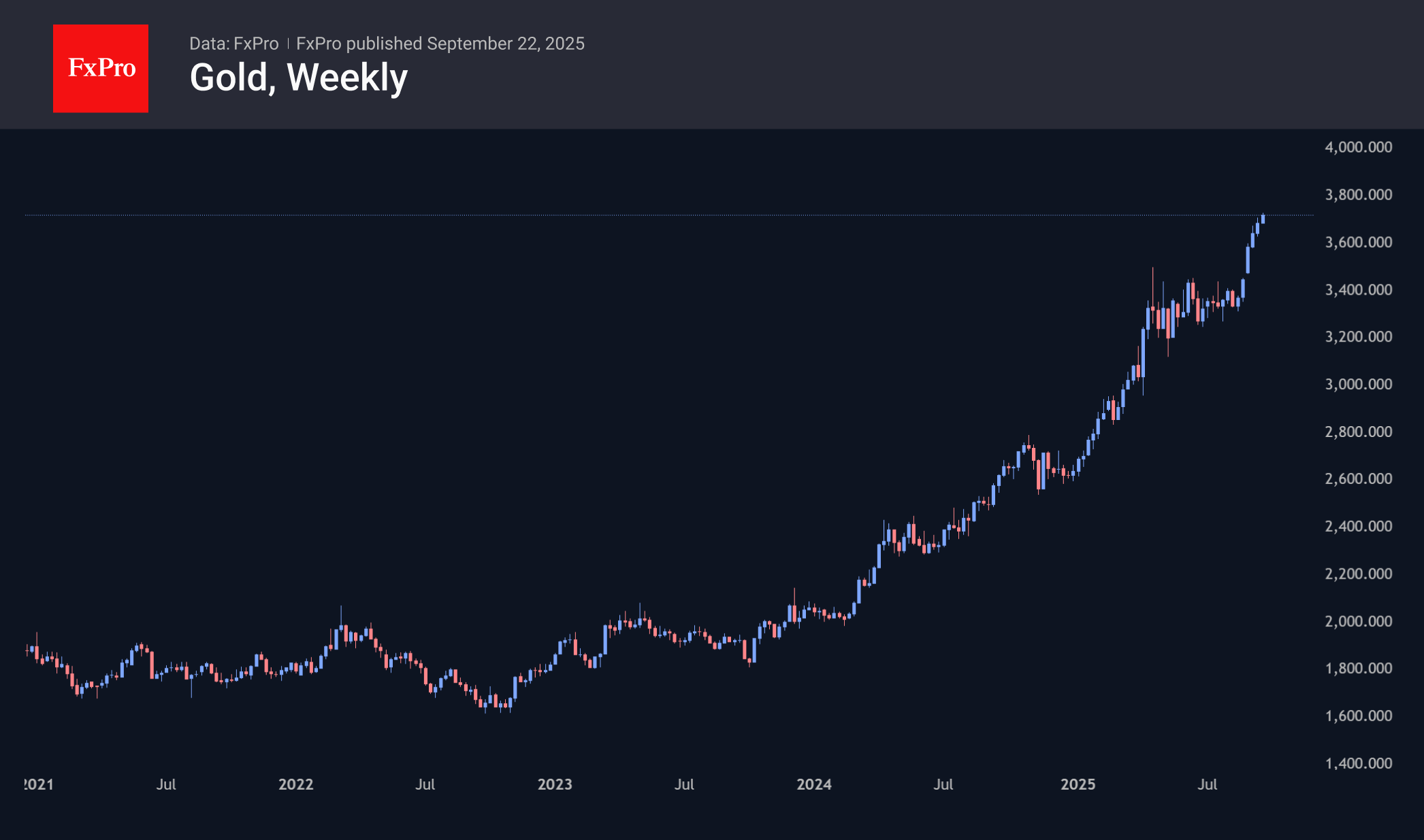Image resolution: width=1424 pixels, height=840 pixels.
Task: Select the 4,000.000 price axis label
Action: (x=1358, y=147)
